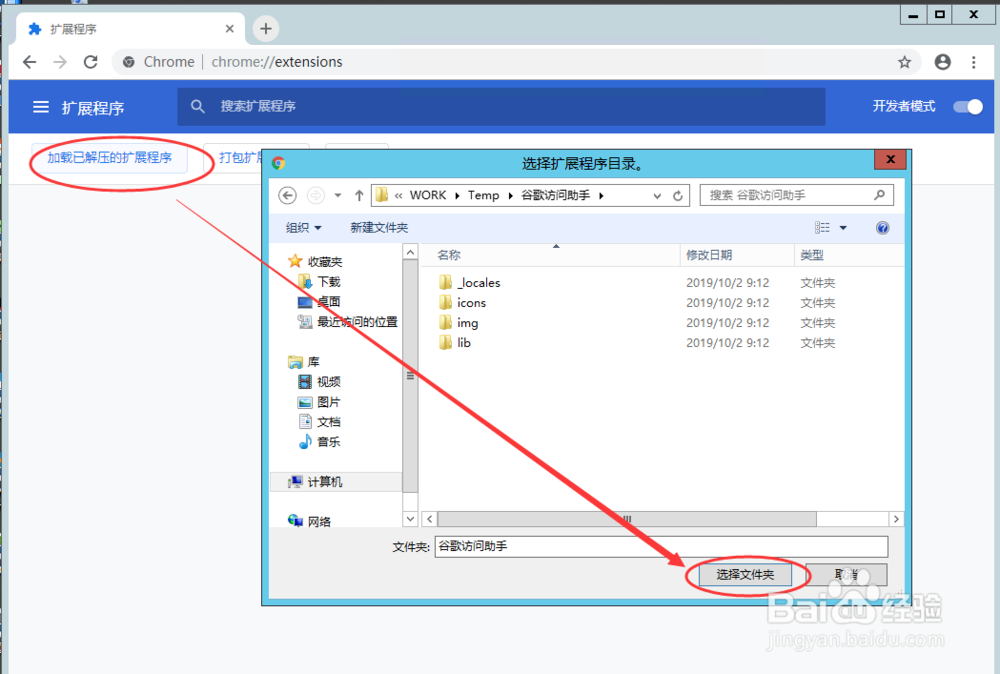Screen dimensions: 1000x674
Task: Open Chrome three-dot menu
Action: pyautogui.click(x=973, y=62)
